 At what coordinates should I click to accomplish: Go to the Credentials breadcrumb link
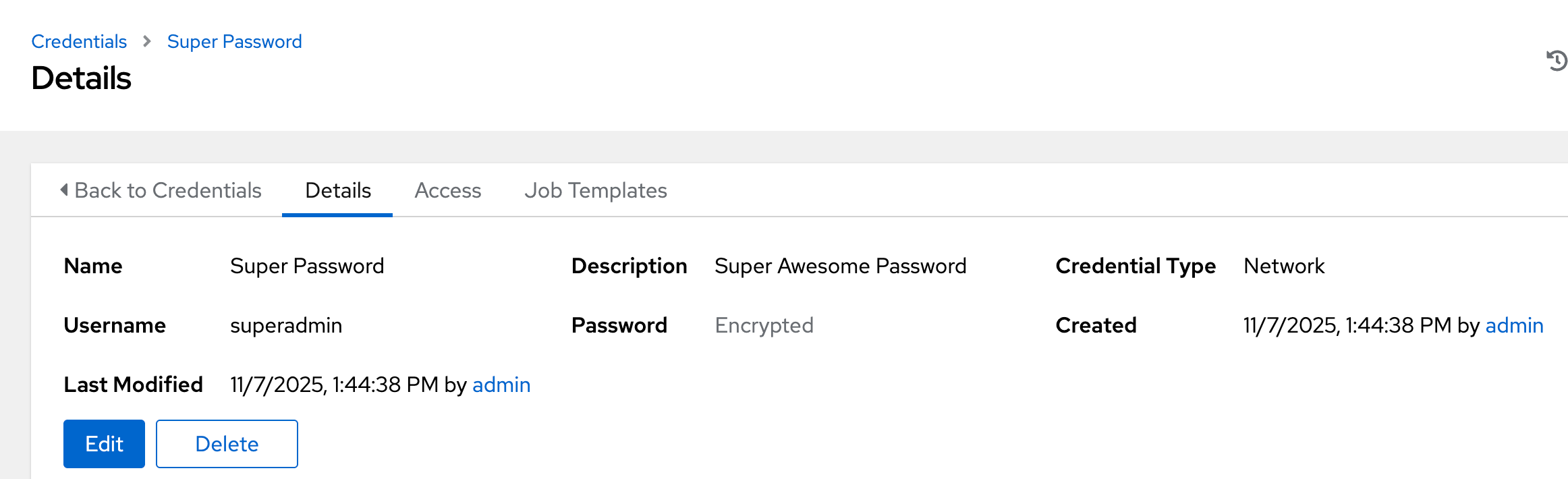pos(79,42)
